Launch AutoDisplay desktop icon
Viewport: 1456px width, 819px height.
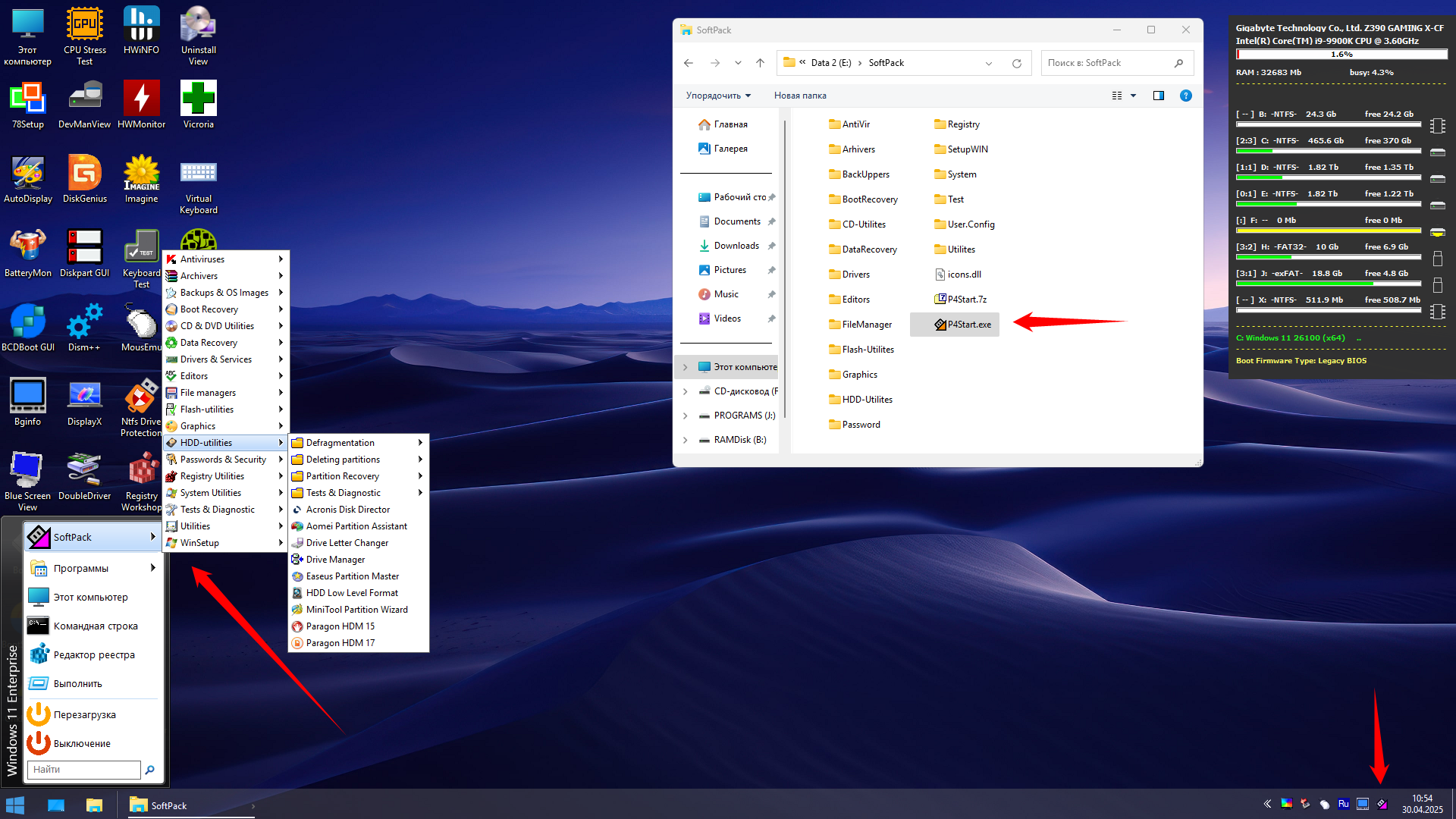point(28,179)
